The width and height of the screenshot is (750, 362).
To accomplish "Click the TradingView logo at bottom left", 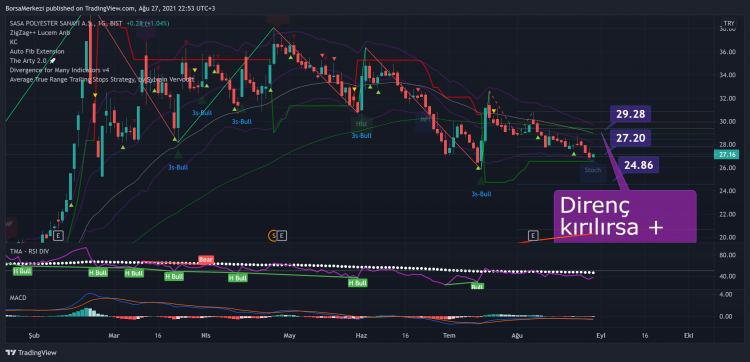I will [x=31, y=353].
